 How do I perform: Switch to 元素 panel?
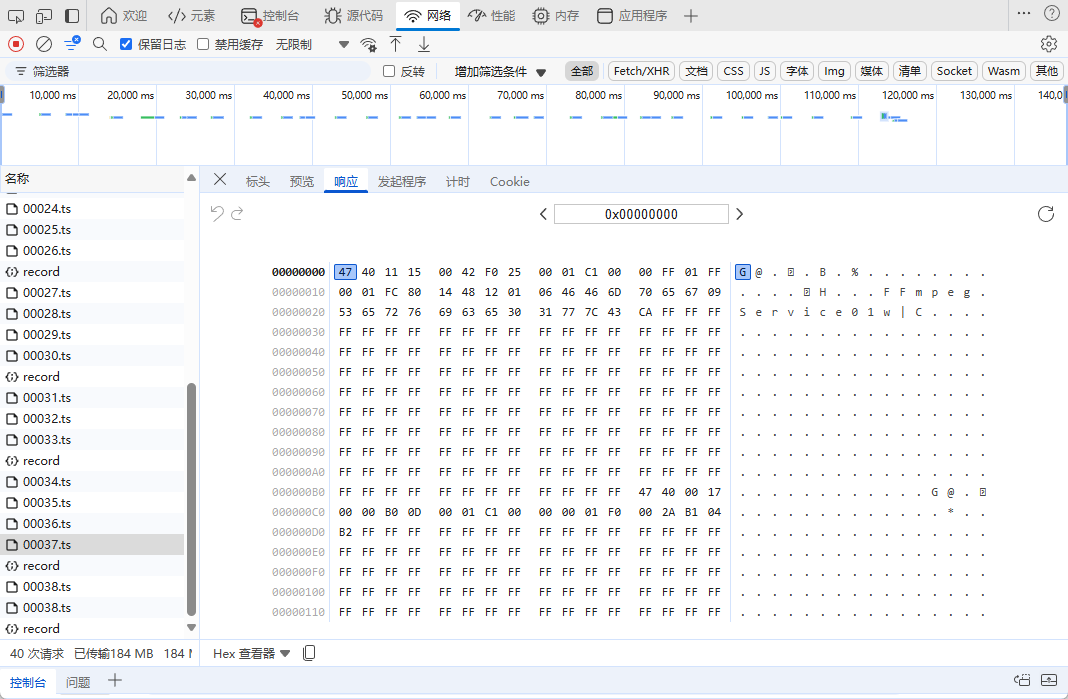coord(191,16)
